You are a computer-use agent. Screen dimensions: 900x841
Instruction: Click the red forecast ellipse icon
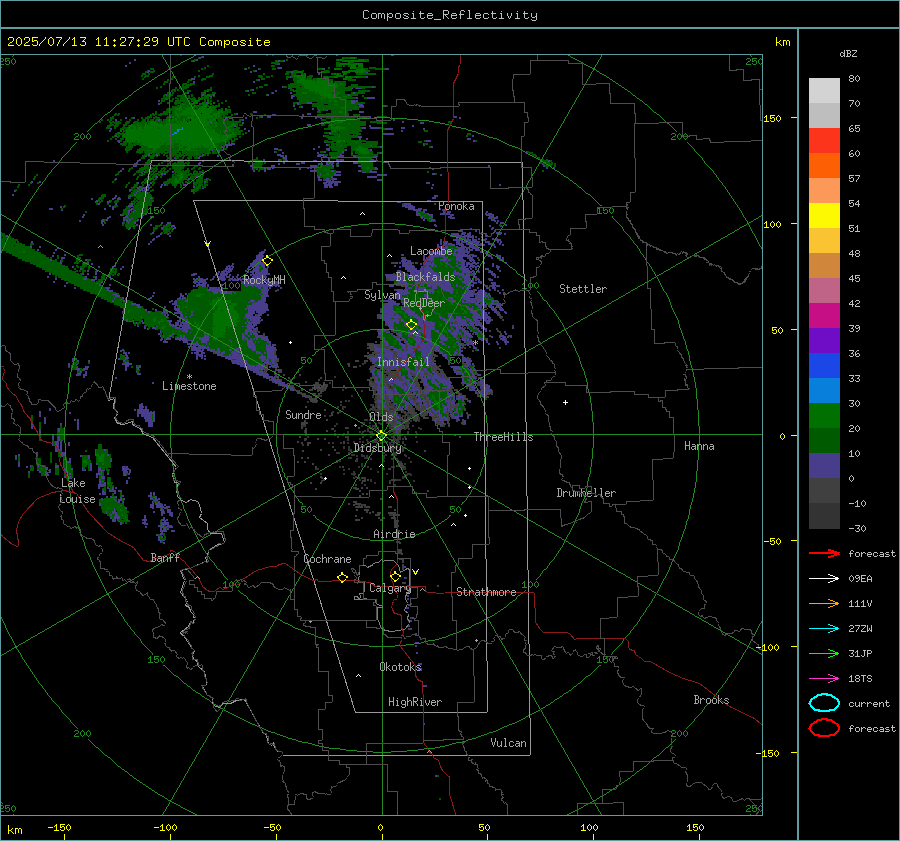[x=824, y=728]
